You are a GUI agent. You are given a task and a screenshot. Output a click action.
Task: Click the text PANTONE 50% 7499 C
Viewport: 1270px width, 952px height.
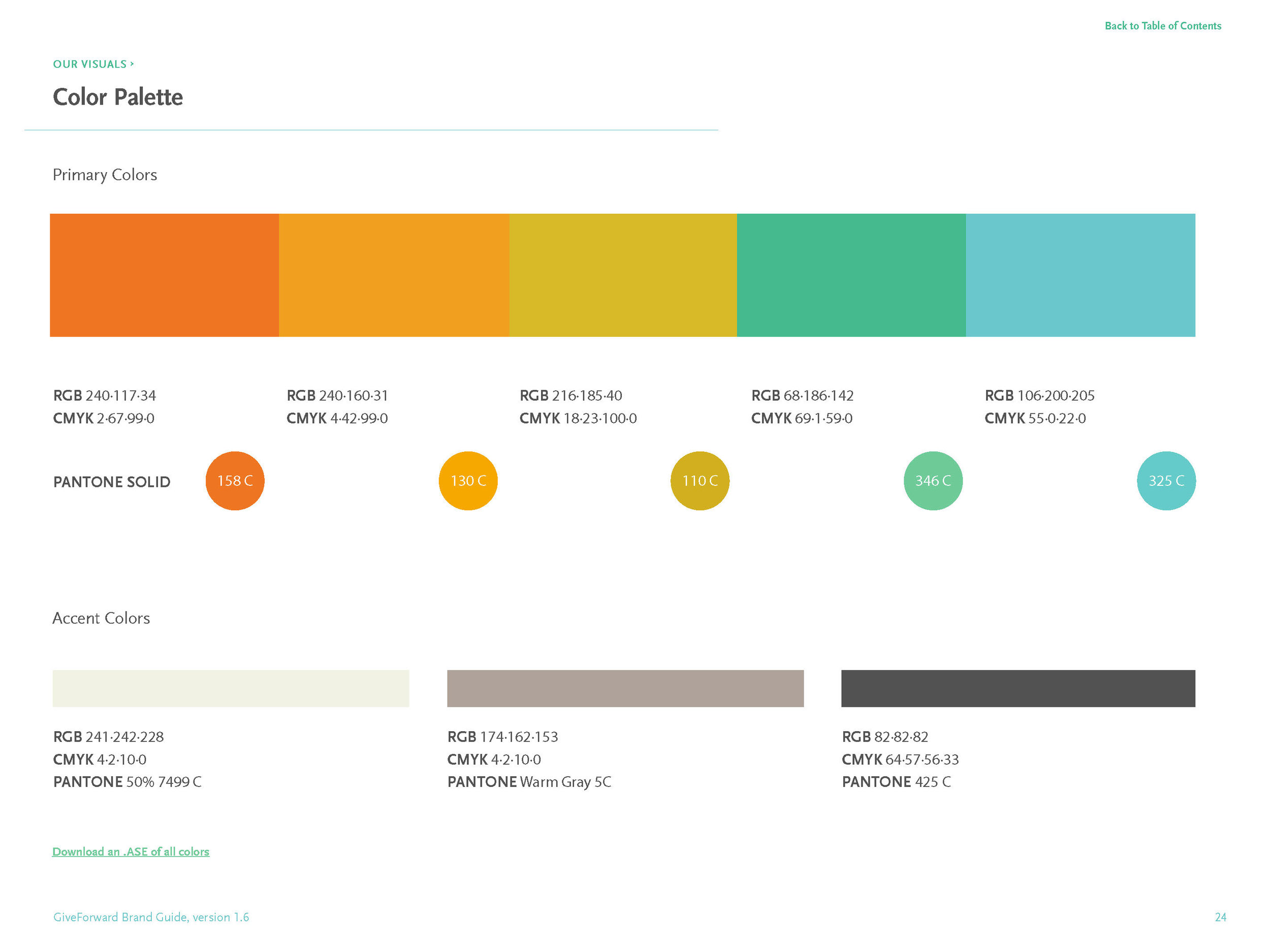128,782
